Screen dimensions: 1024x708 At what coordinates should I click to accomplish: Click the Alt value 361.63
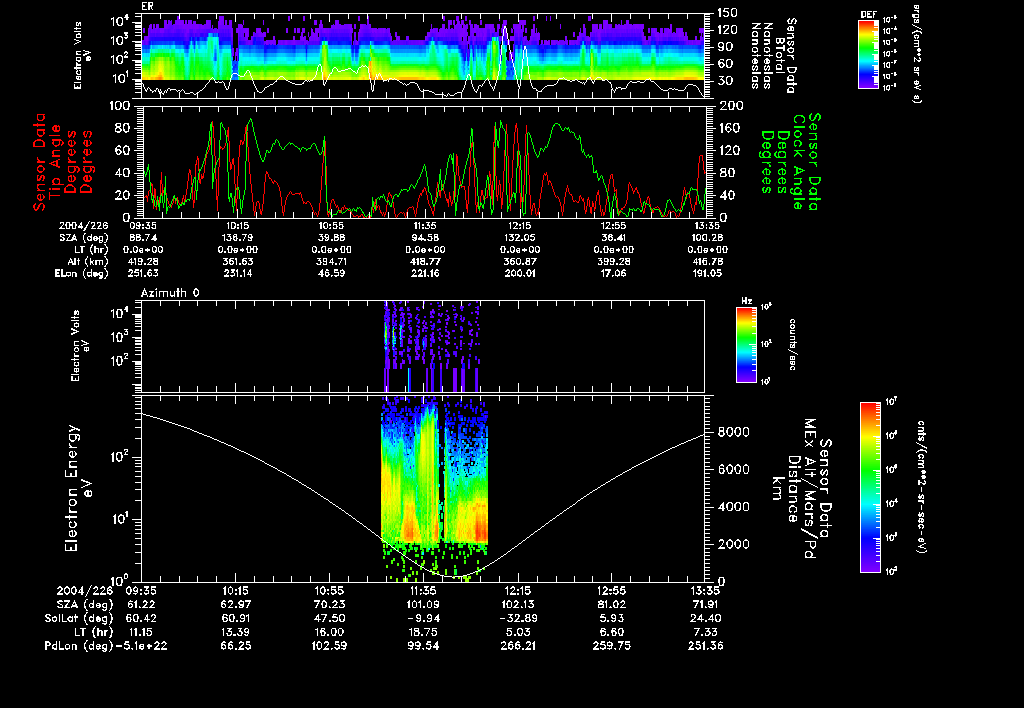tap(238, 261)
